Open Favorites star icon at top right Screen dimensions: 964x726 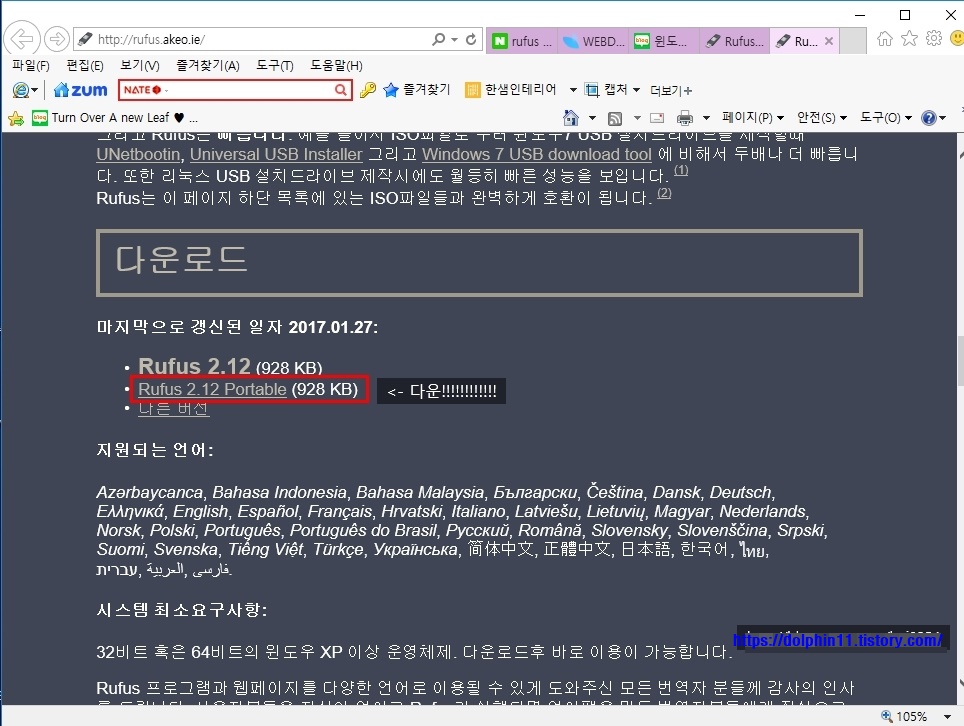coord(909,39)
